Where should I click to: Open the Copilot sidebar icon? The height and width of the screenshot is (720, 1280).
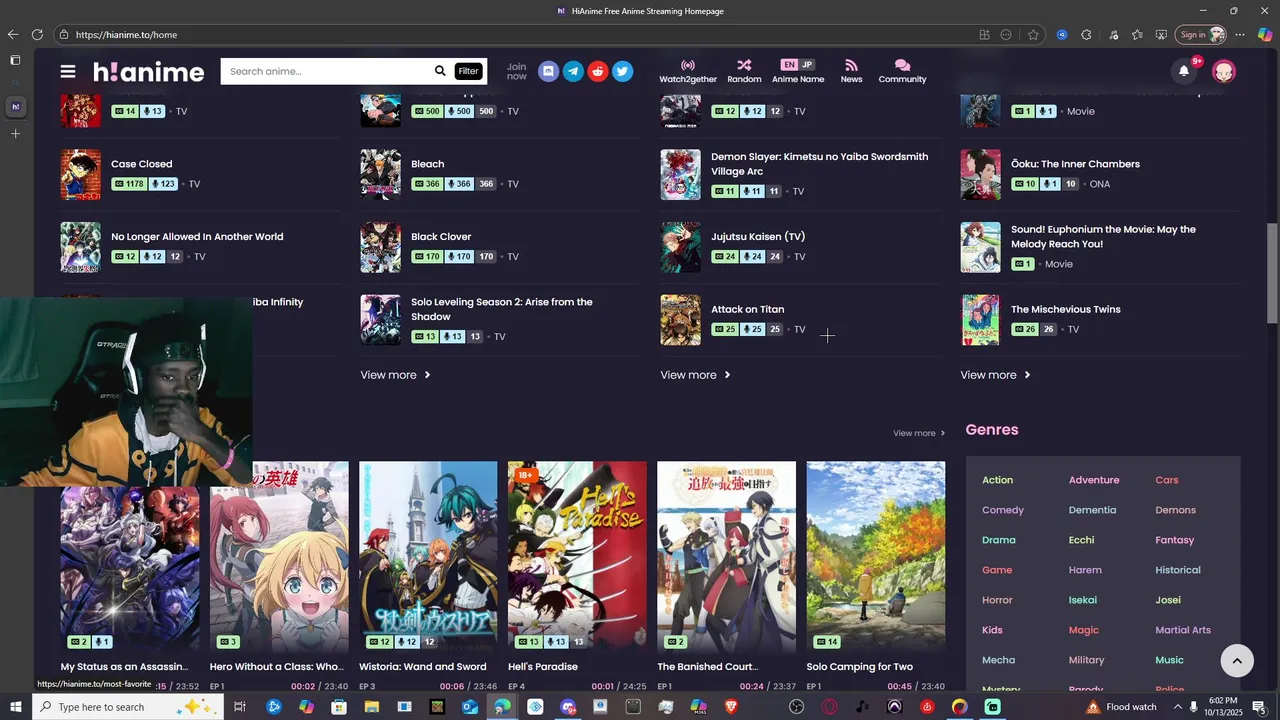point(1265,34)
